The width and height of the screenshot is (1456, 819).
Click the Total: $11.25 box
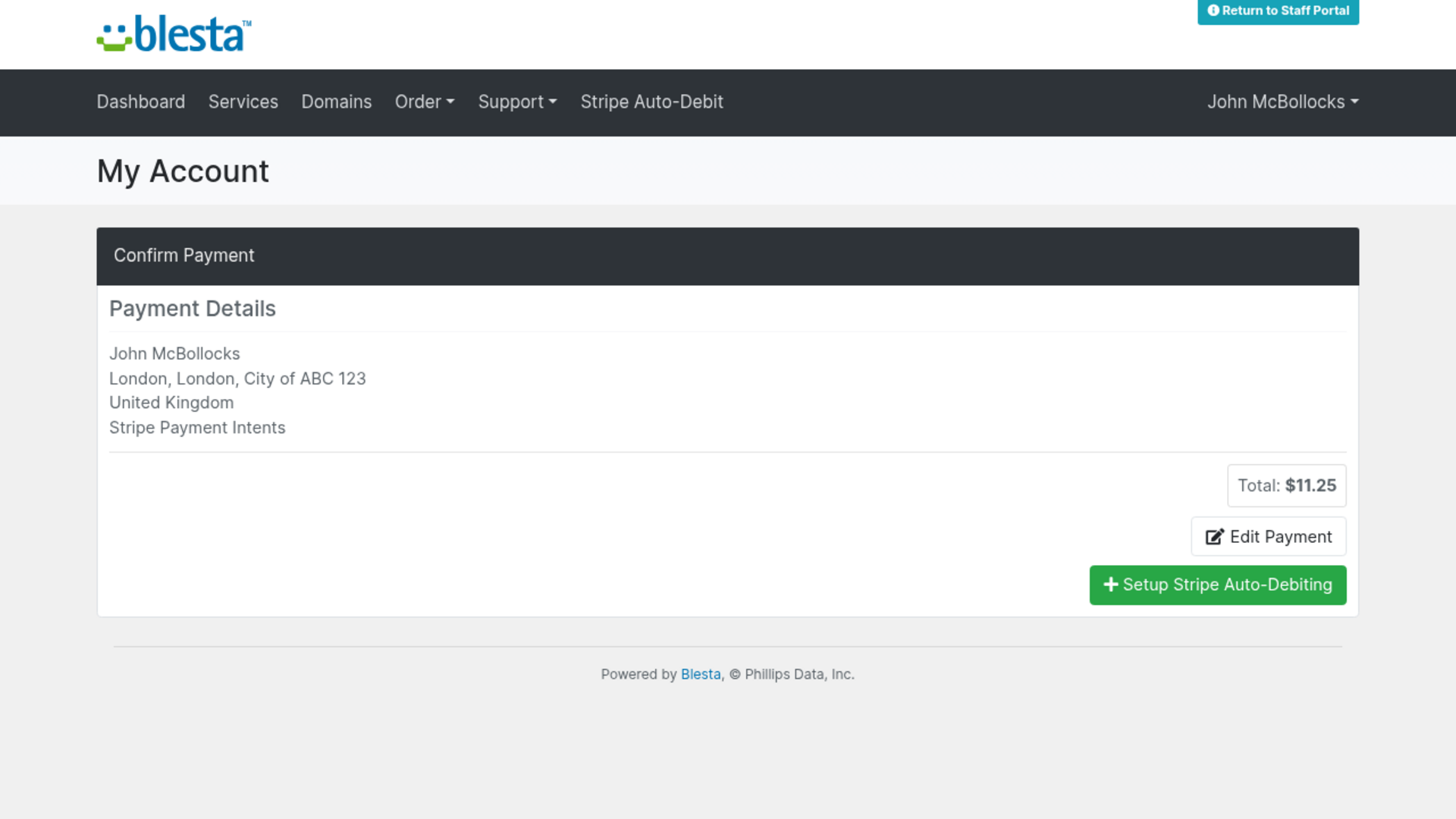pyautogui.click(x=1287, y=485)
